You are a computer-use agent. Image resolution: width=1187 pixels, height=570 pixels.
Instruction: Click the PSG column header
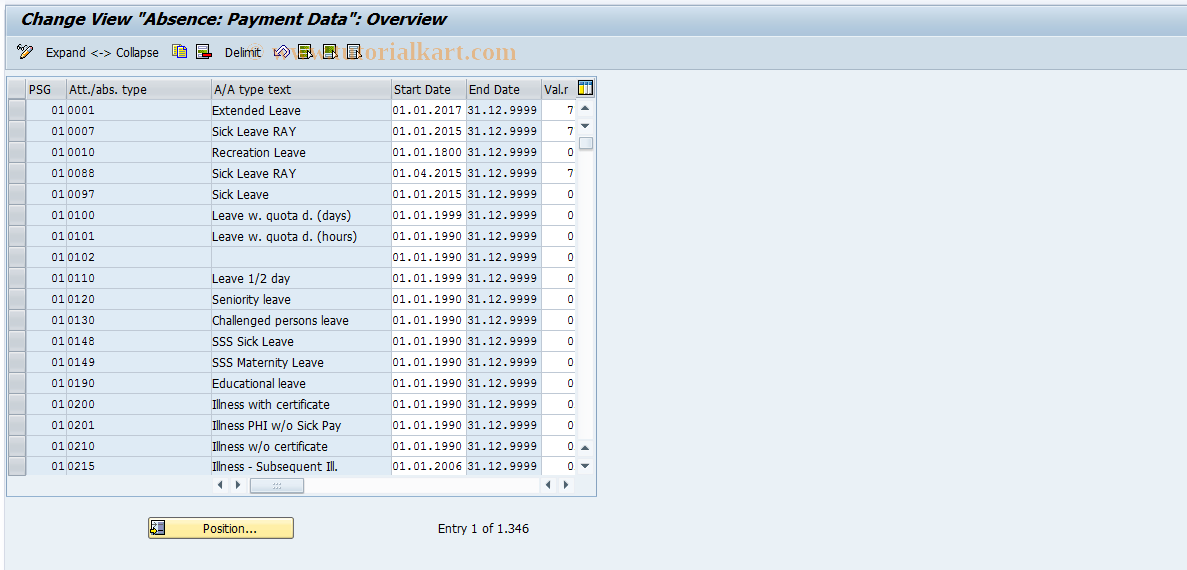click(46, 89)
